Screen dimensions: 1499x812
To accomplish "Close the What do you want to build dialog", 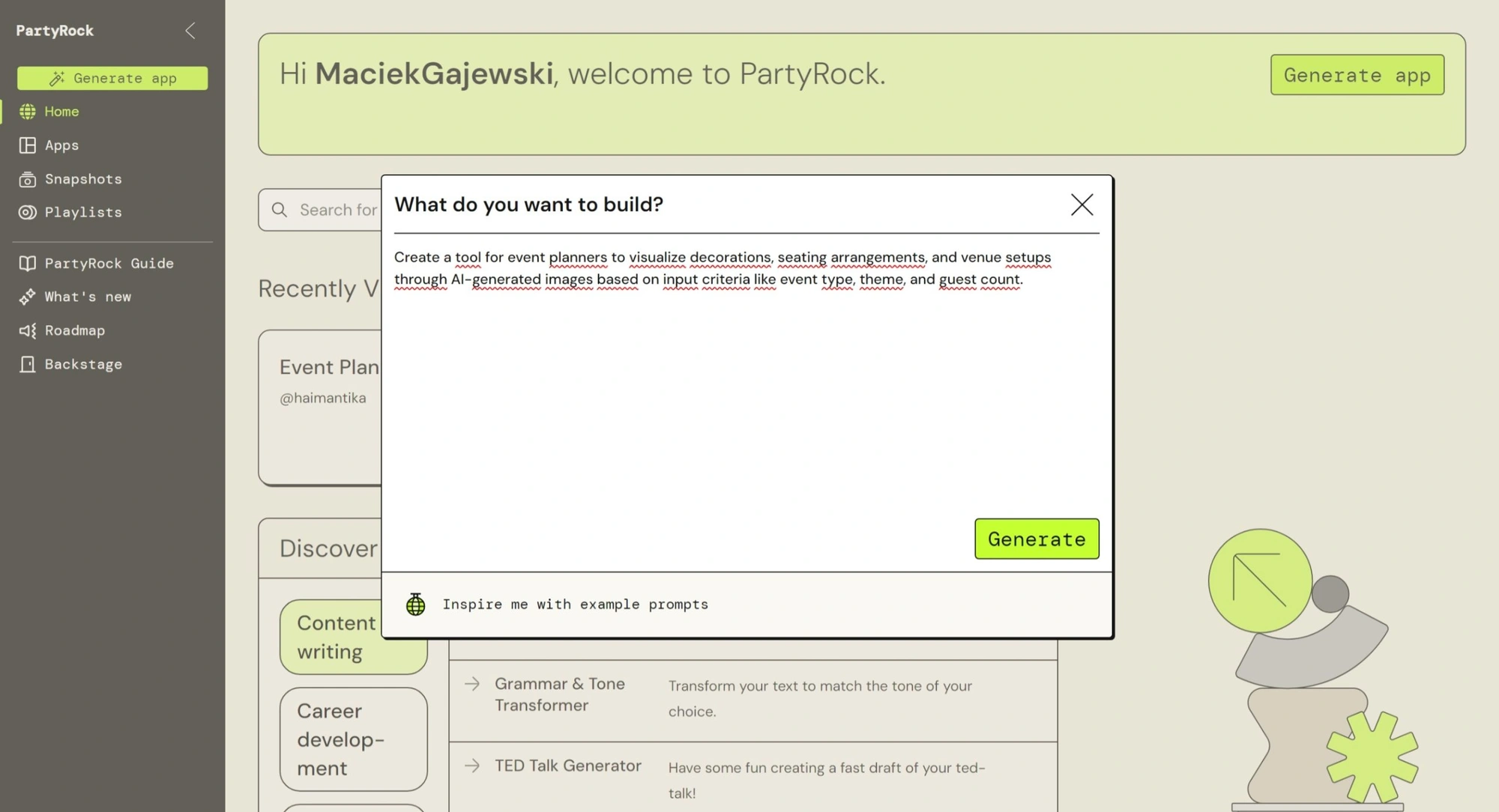I will 1082,204.
